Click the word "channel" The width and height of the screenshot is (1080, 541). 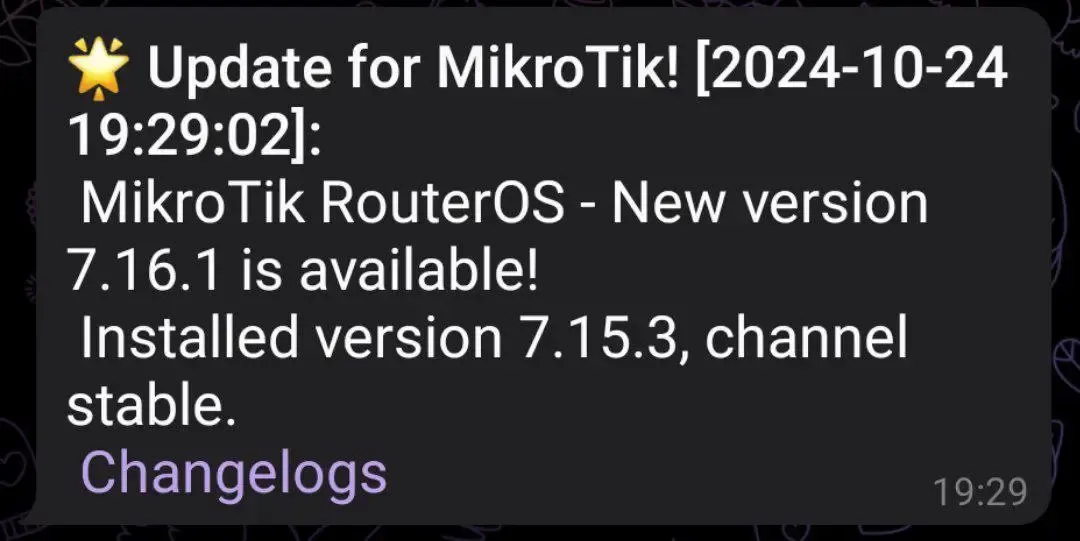click(807, 338)
